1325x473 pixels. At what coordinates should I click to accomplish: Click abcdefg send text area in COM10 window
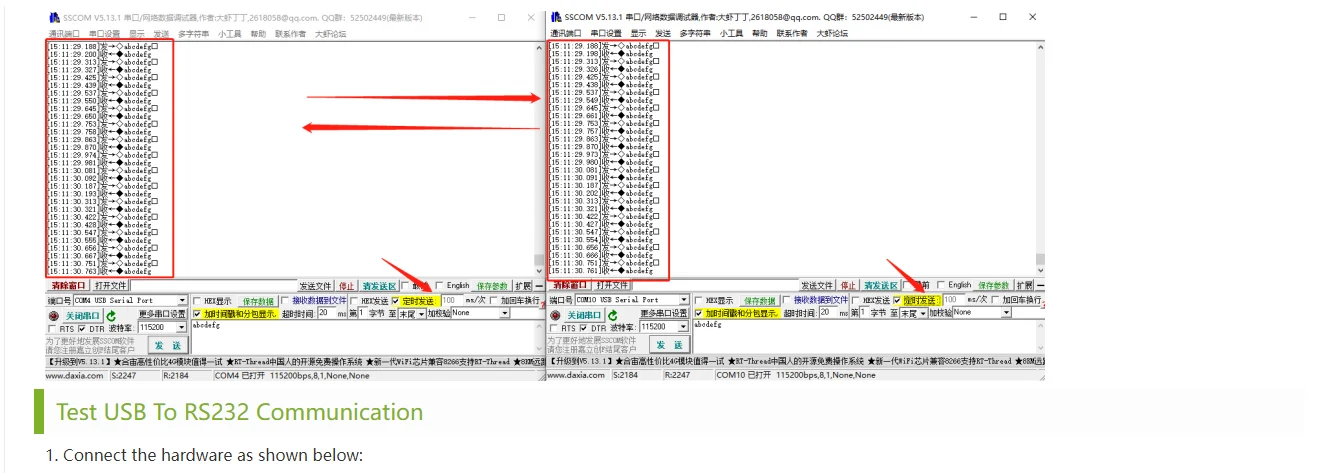868,338
